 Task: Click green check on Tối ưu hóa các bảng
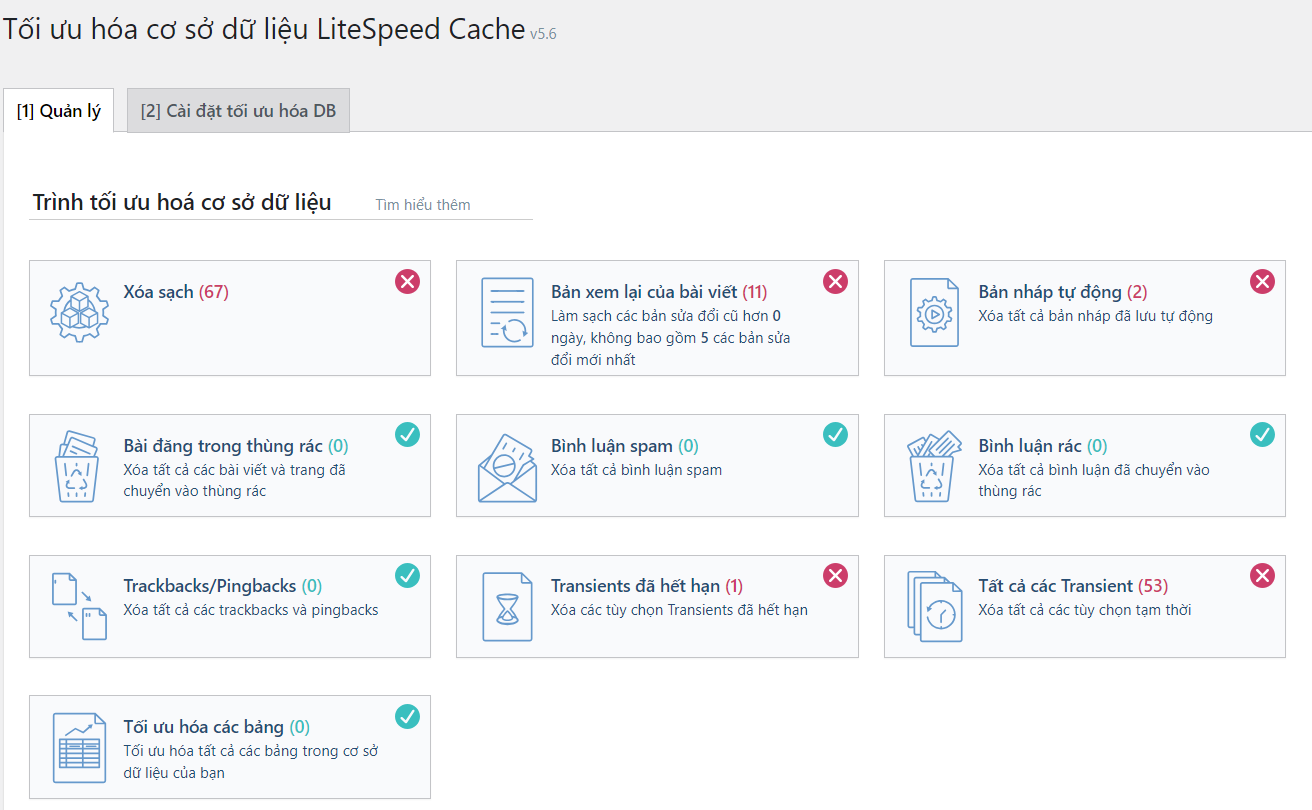[407, 717]
